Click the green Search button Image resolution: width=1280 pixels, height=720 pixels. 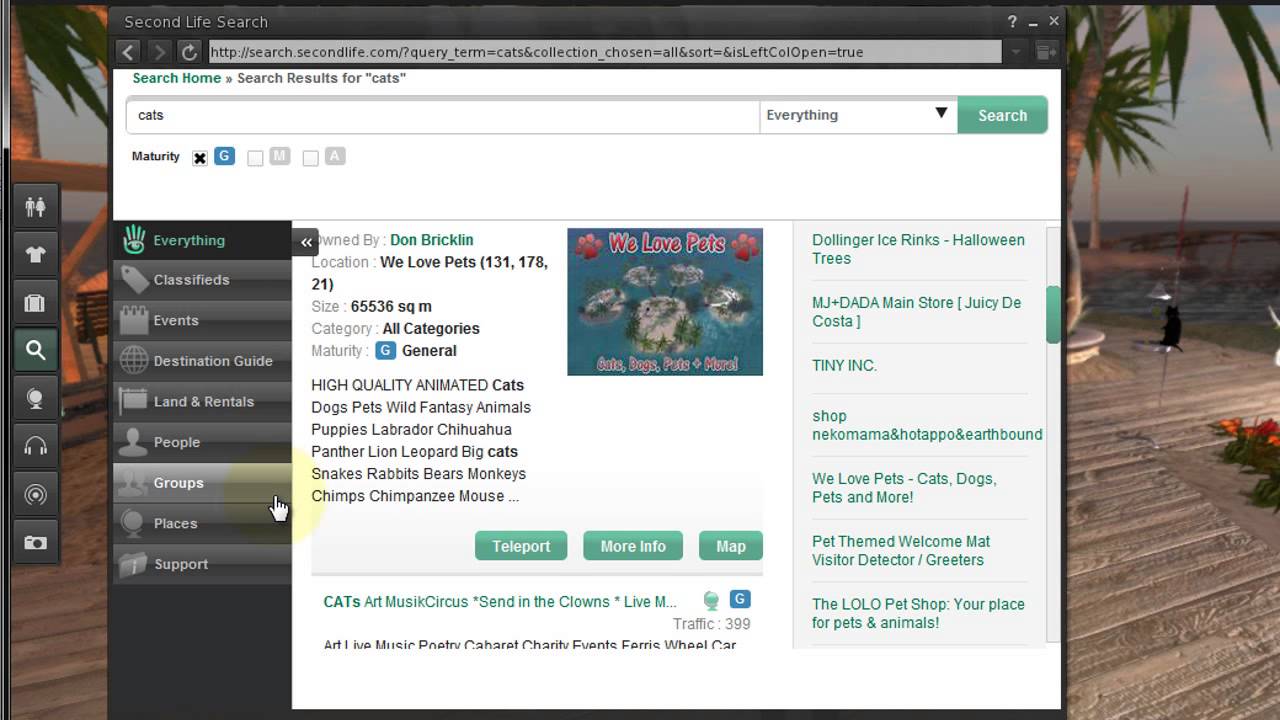1002,115
